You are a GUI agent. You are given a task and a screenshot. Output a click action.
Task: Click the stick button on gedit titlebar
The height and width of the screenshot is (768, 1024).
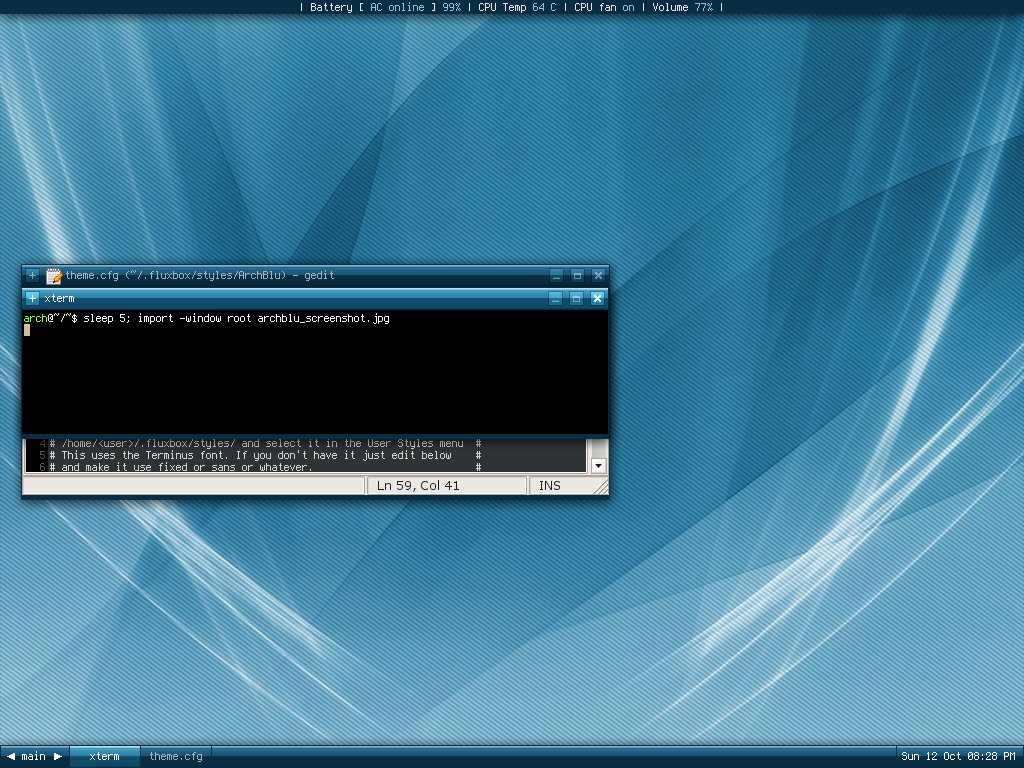click(x=32, y=276)
